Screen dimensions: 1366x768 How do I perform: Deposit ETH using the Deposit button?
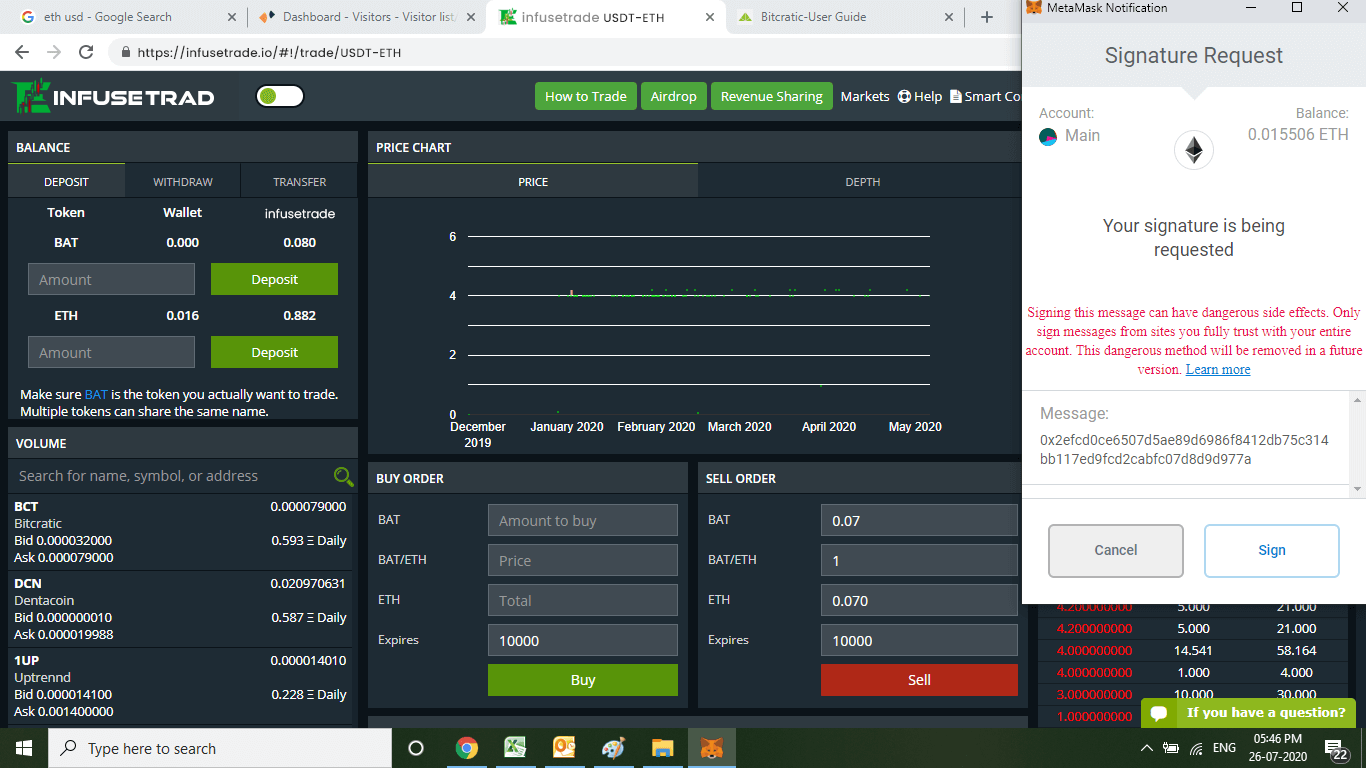[x=274, y=352]
